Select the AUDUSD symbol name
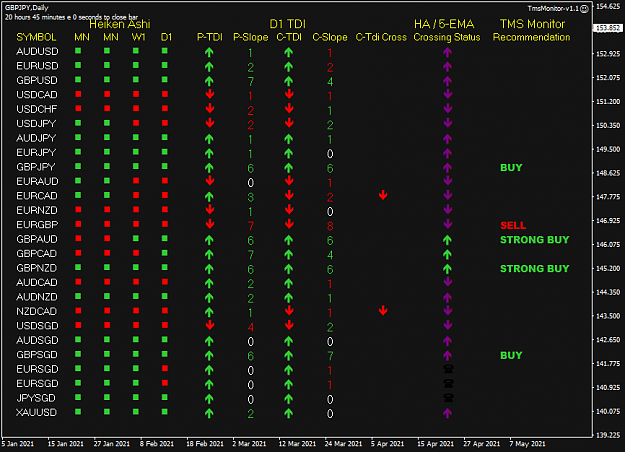625x452 pixels. (x=37, y=51)
